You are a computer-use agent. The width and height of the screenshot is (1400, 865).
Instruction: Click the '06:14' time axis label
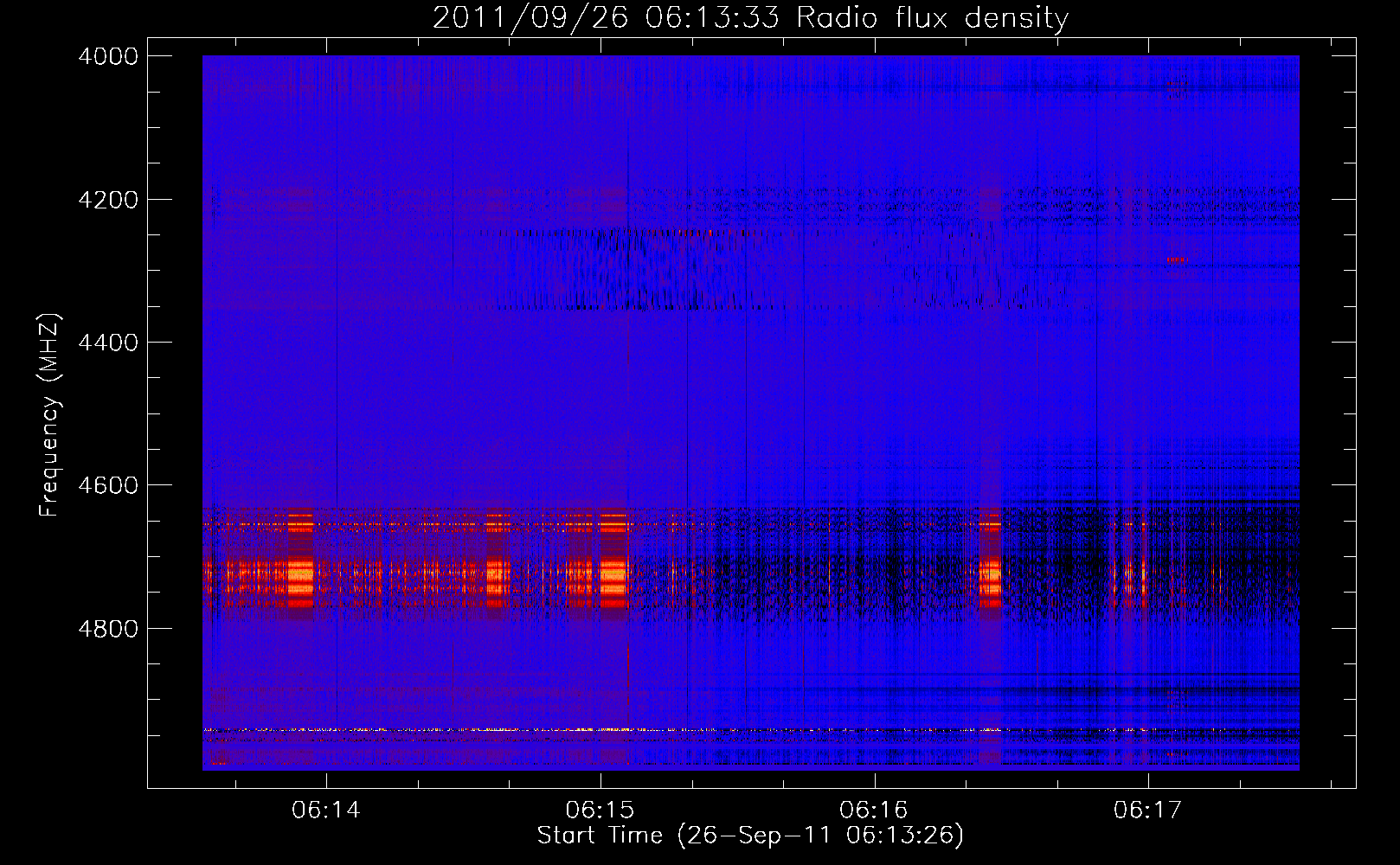tap(326, 811)
